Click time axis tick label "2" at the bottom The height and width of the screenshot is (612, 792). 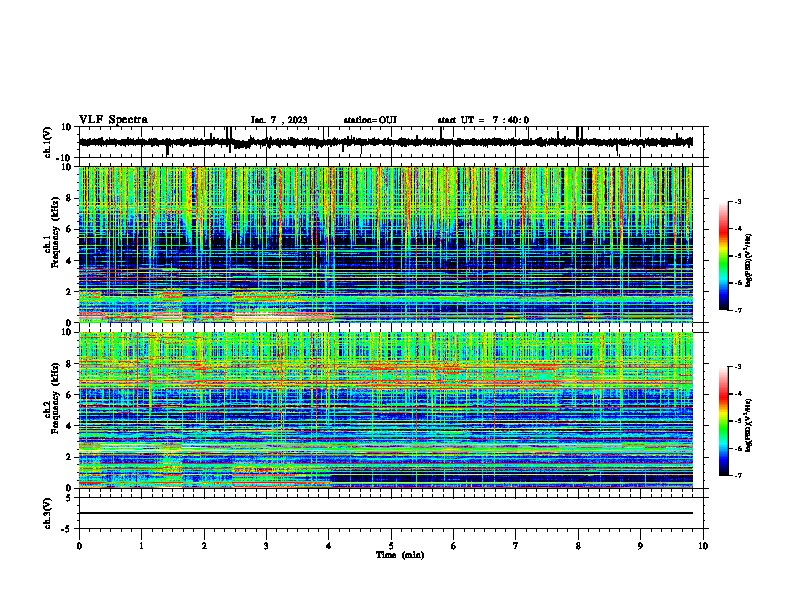[x=204, y=546]
